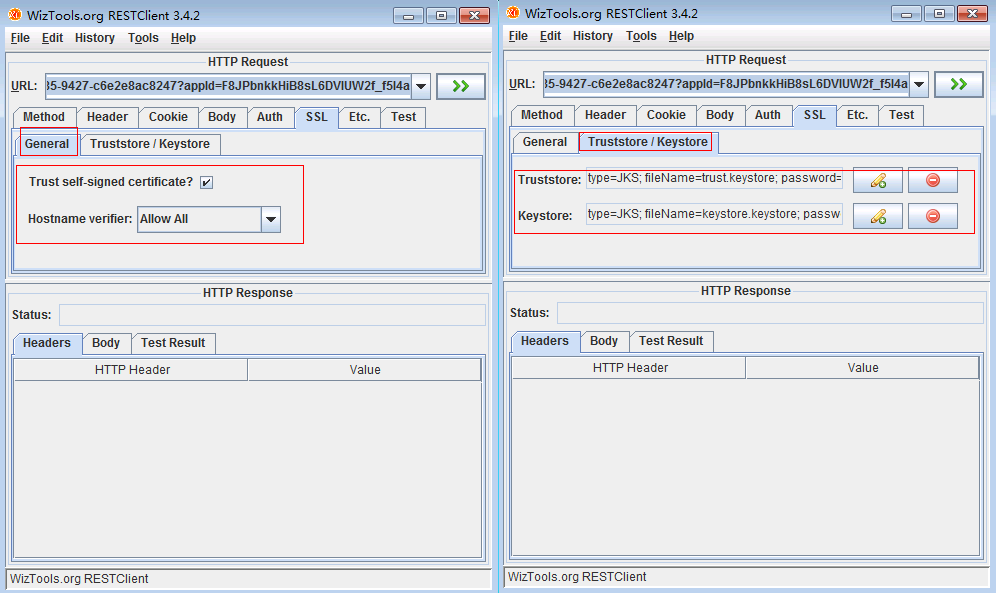
Task: Select Truststore / Keystore sub-tab in right window
Action: [x=648, y=142]
